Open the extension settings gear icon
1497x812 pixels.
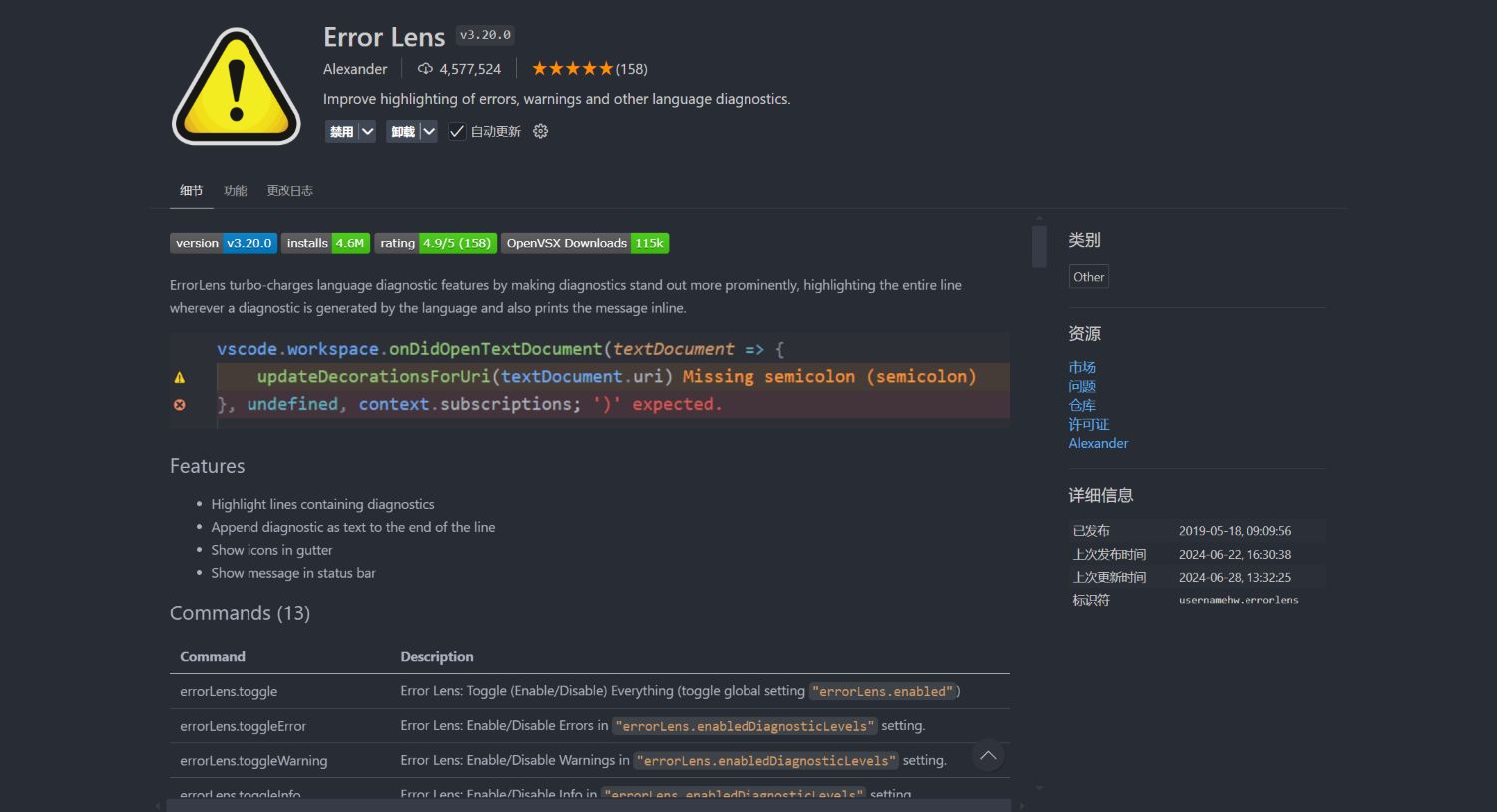(x=541, y=131)
